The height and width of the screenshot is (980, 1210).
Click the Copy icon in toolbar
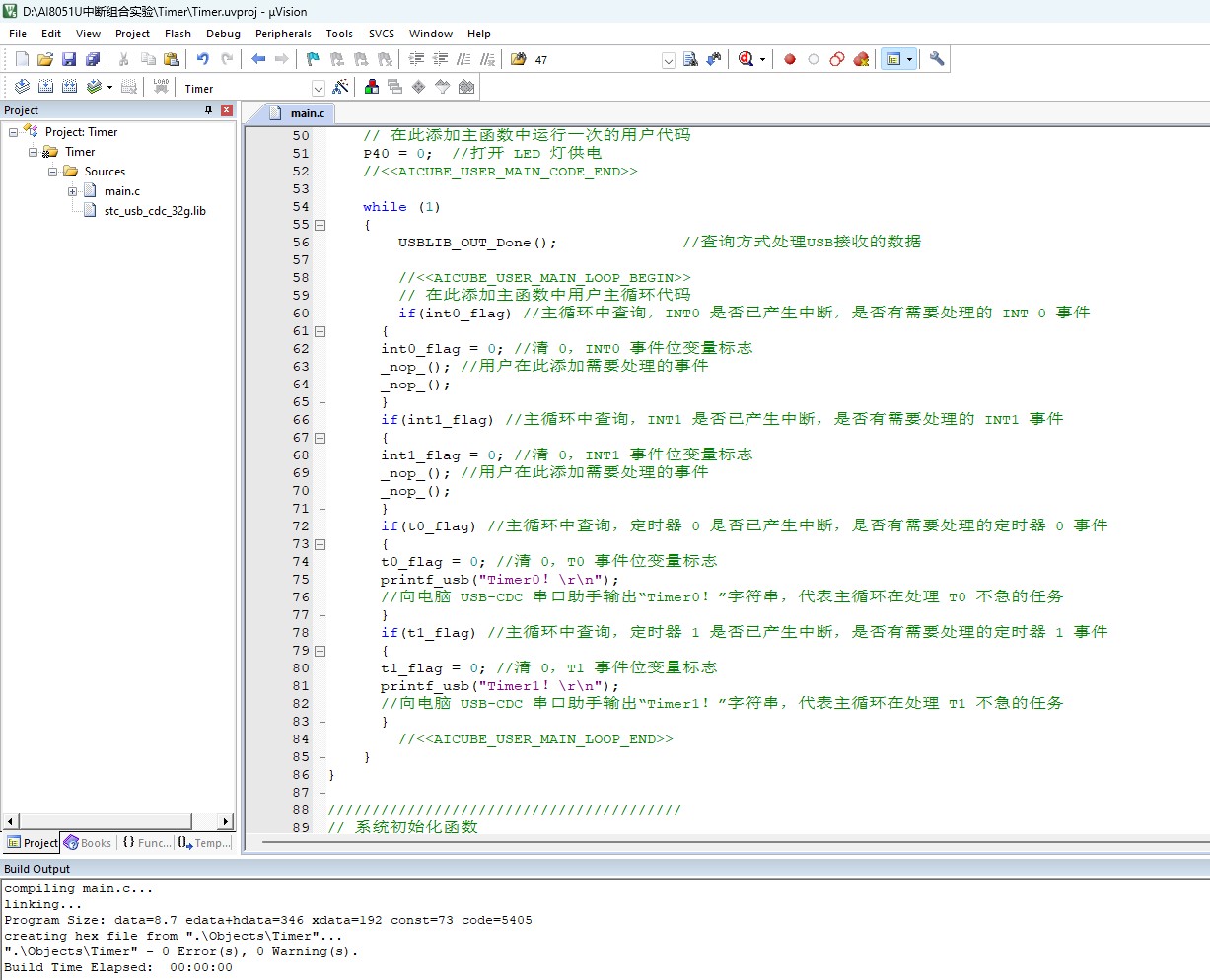click(148, 59)
